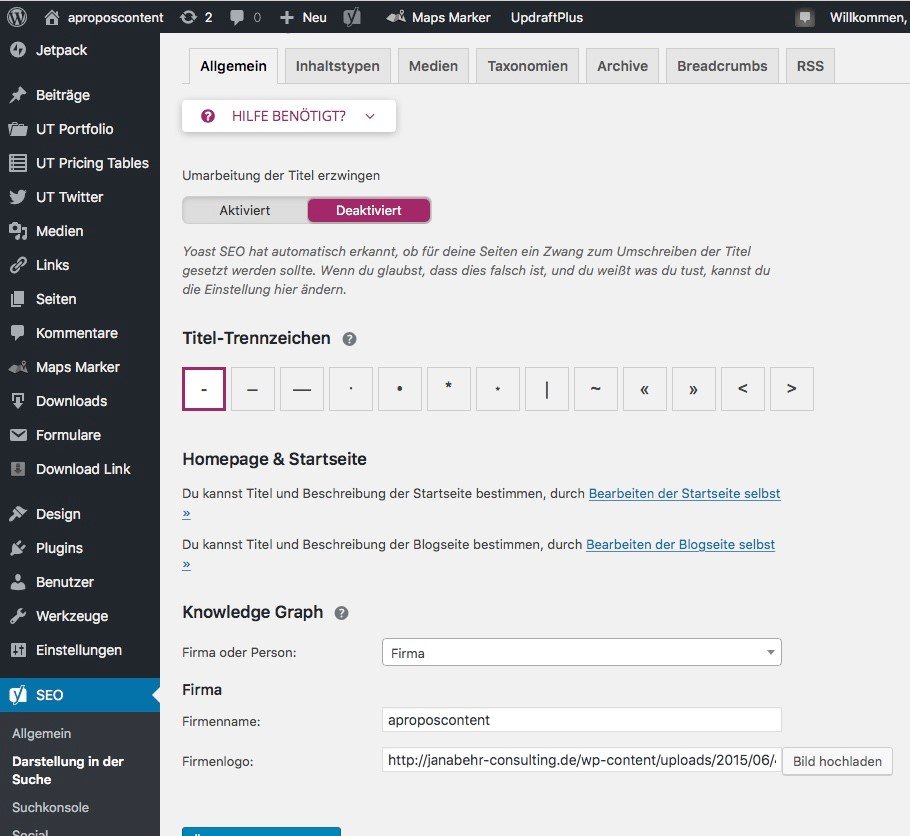The width and height of the screenshot is (910, 836).
Task: Click the Kommentare bubble icon in sidebar
Action: click(x=18, y=333)
